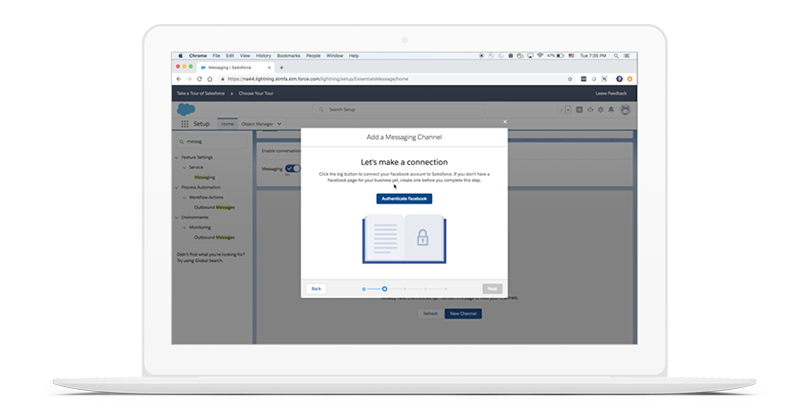The height and width of the screenshot is (417, 800).
Task: Select Outbound Messages under Monitoring
Action: coord(214,237)
